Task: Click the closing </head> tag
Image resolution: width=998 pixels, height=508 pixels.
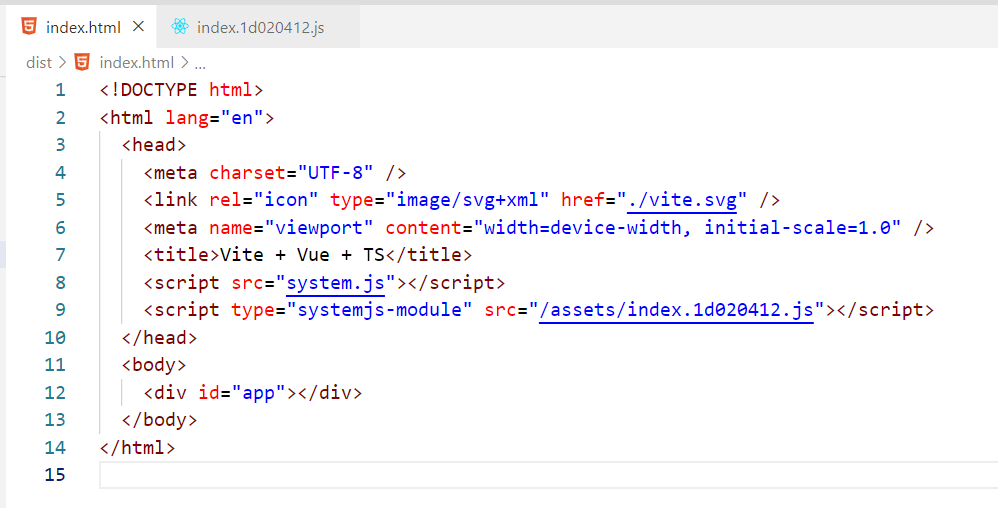Action: point(159,337)
